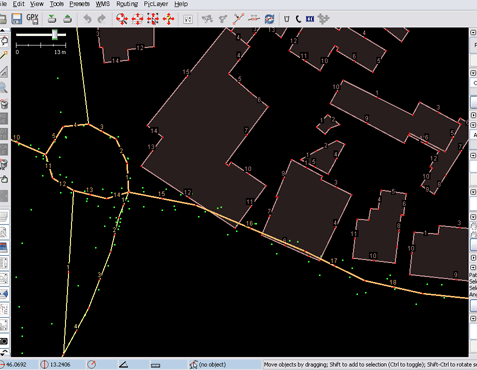The width and height of the screenshot is (477, 370).
Task: Toggle the wireframe view toolbar button
Action: [188, 19]
